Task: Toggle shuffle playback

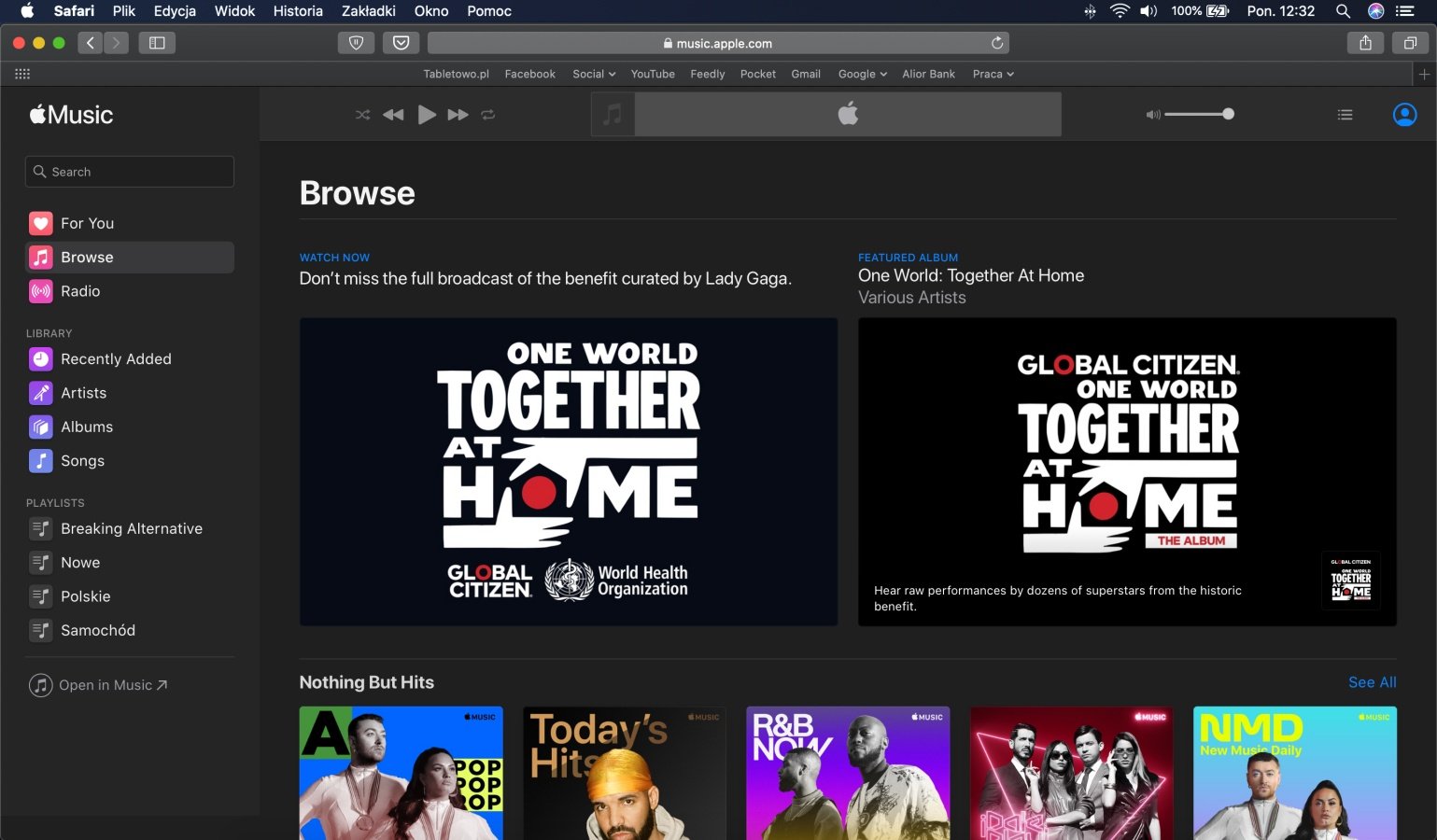Action: [363, 115]
